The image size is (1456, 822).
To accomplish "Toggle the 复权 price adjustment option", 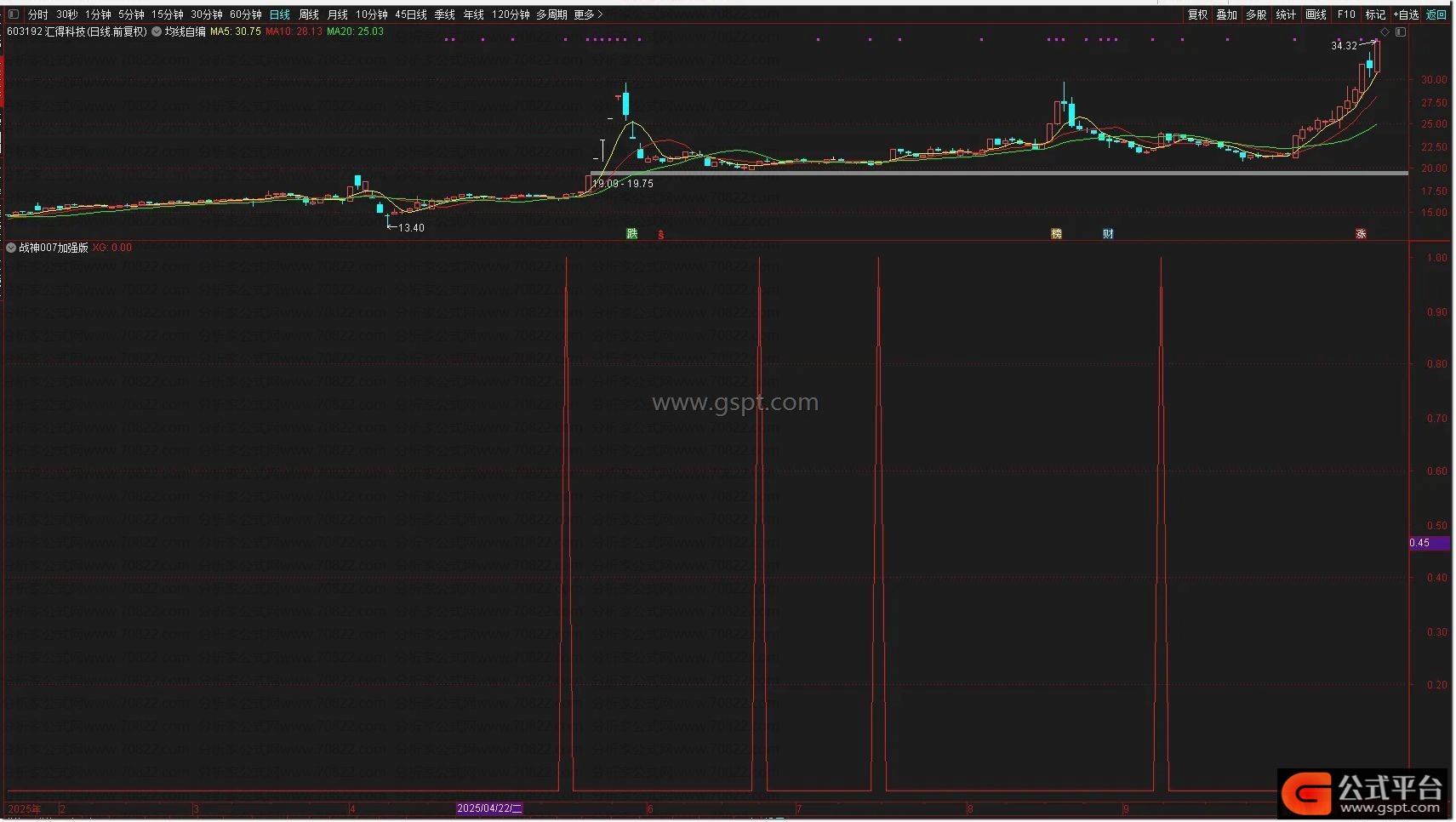I will 1197,14.
